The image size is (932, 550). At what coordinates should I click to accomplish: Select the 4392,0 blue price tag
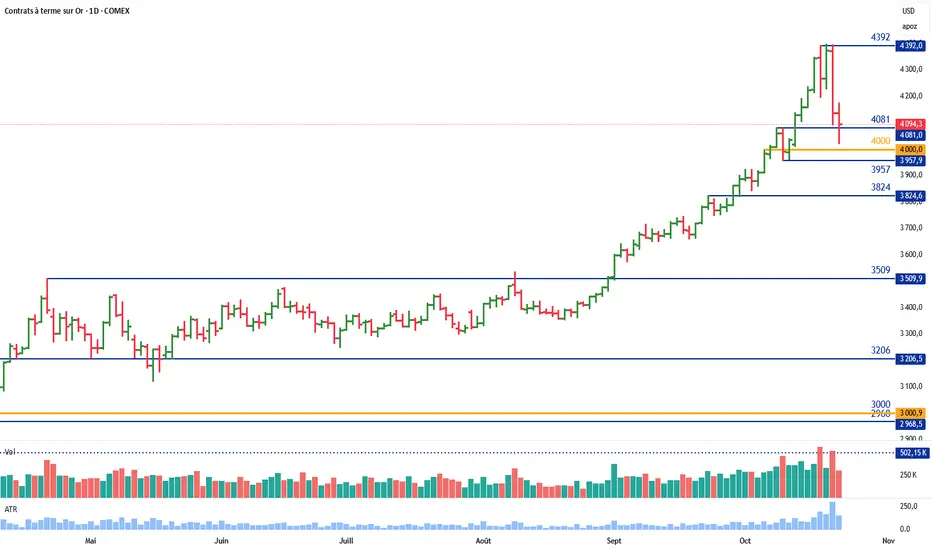coord(911,46)
